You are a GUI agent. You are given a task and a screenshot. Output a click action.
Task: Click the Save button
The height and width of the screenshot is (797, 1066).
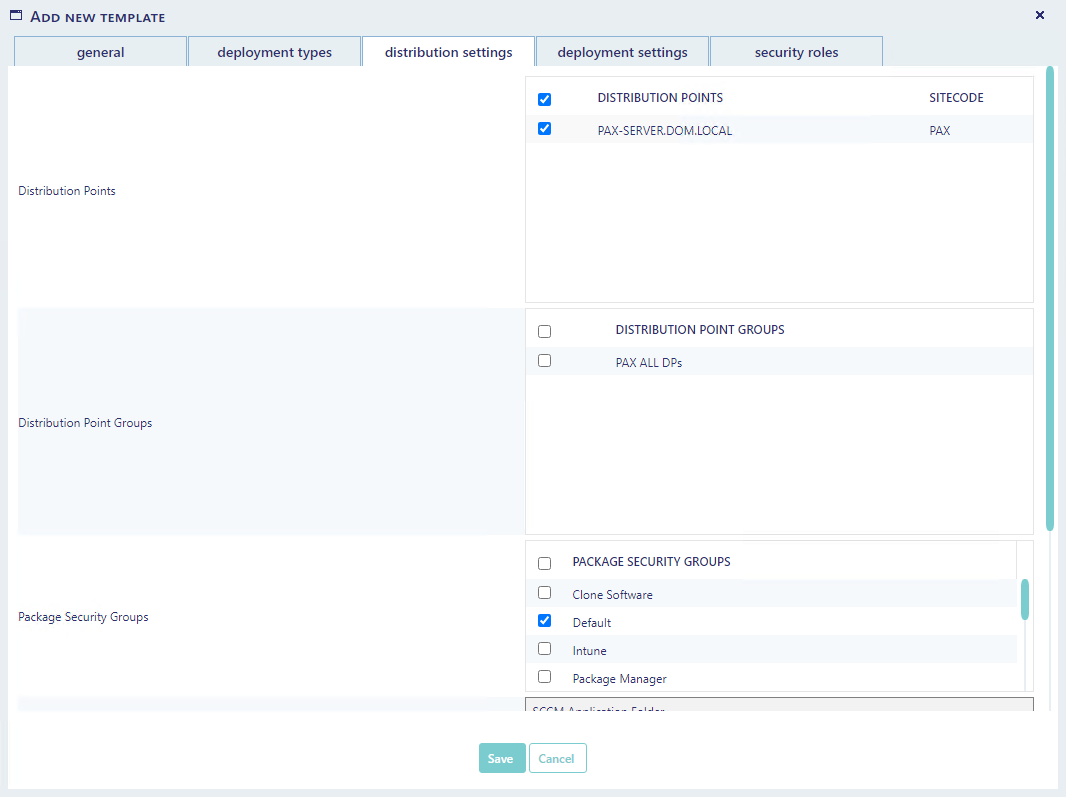[501, 758]
